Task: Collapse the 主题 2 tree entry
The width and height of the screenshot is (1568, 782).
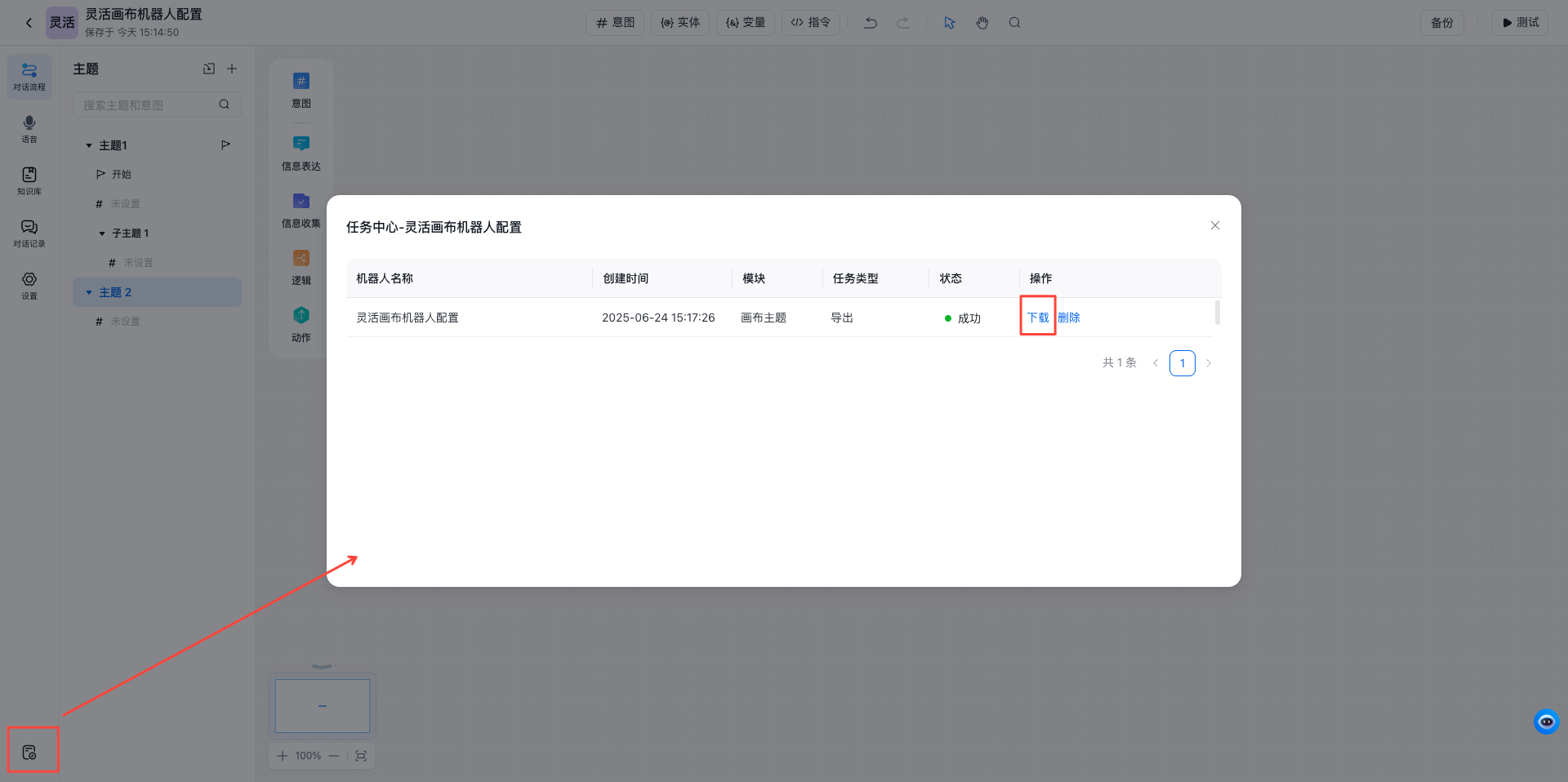Action: pos(90,291)
